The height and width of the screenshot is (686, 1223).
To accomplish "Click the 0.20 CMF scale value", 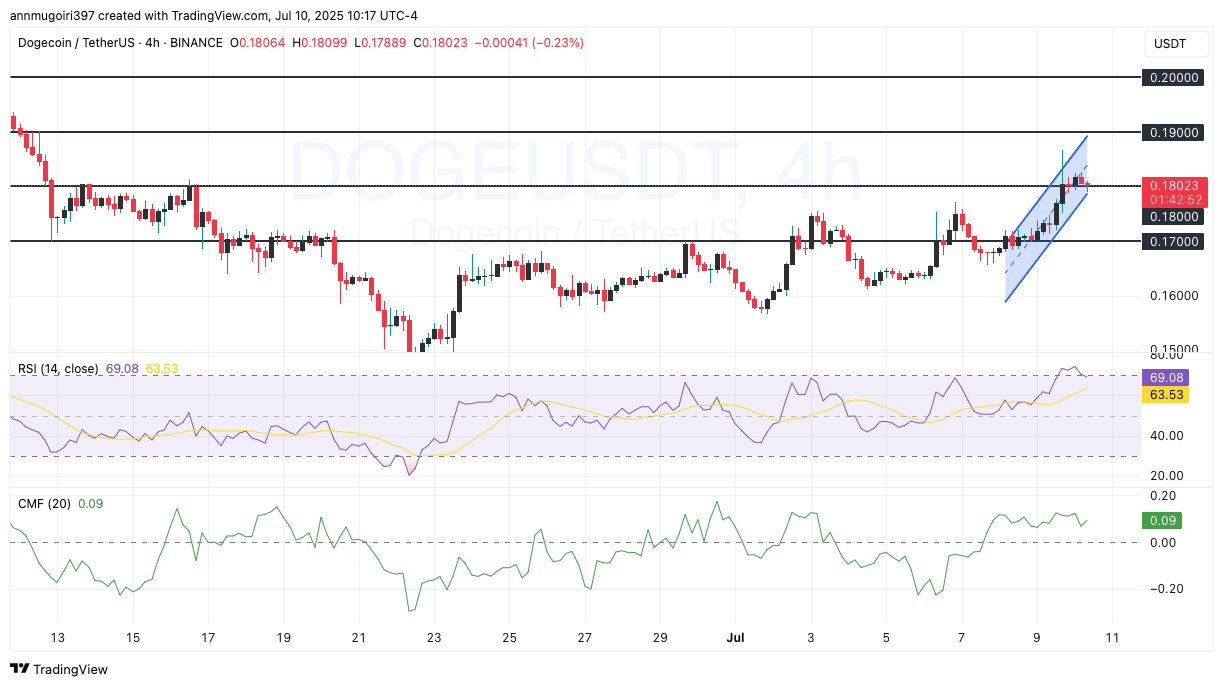I will [x=1164, y=496].
